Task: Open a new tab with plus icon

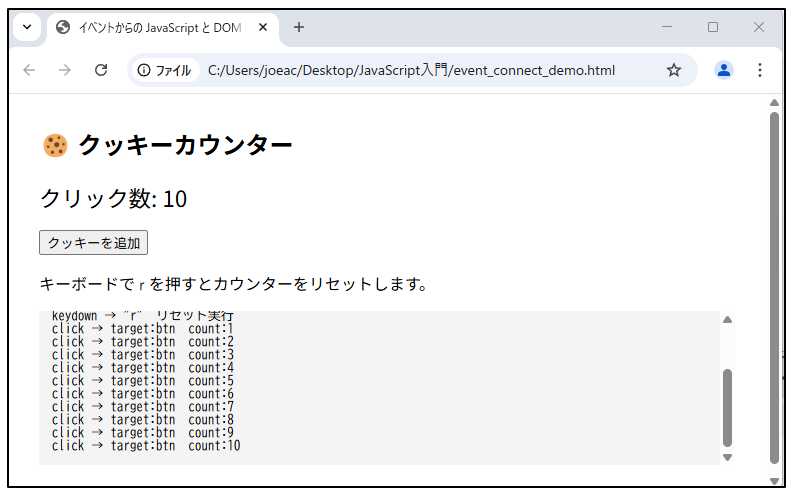Action: (x=298, y=28)
